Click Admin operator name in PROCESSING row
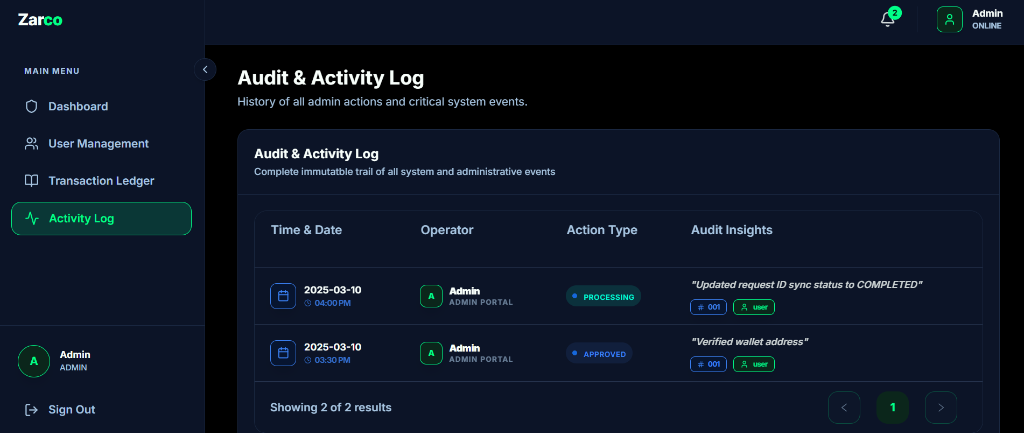 [464, 291]
